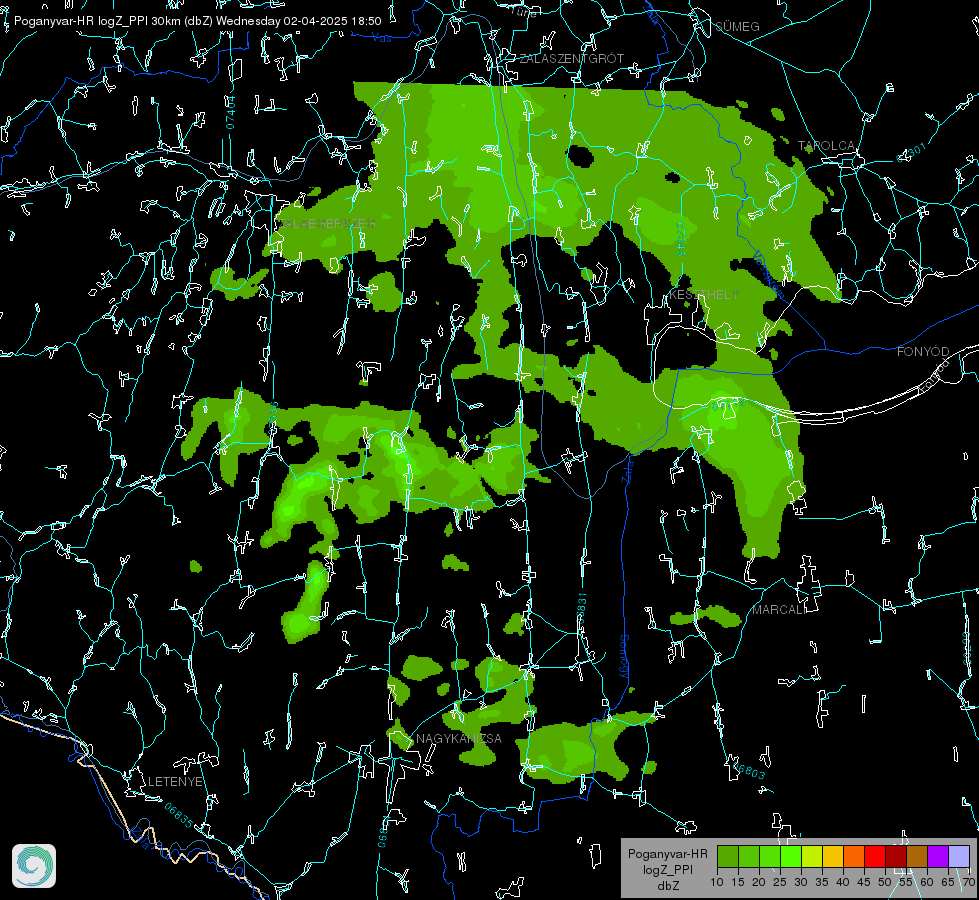The width and height of the screenshot is (979, 900).
Task: Select the 40–45 dBZ orange swatch
Action: [854, 856]
